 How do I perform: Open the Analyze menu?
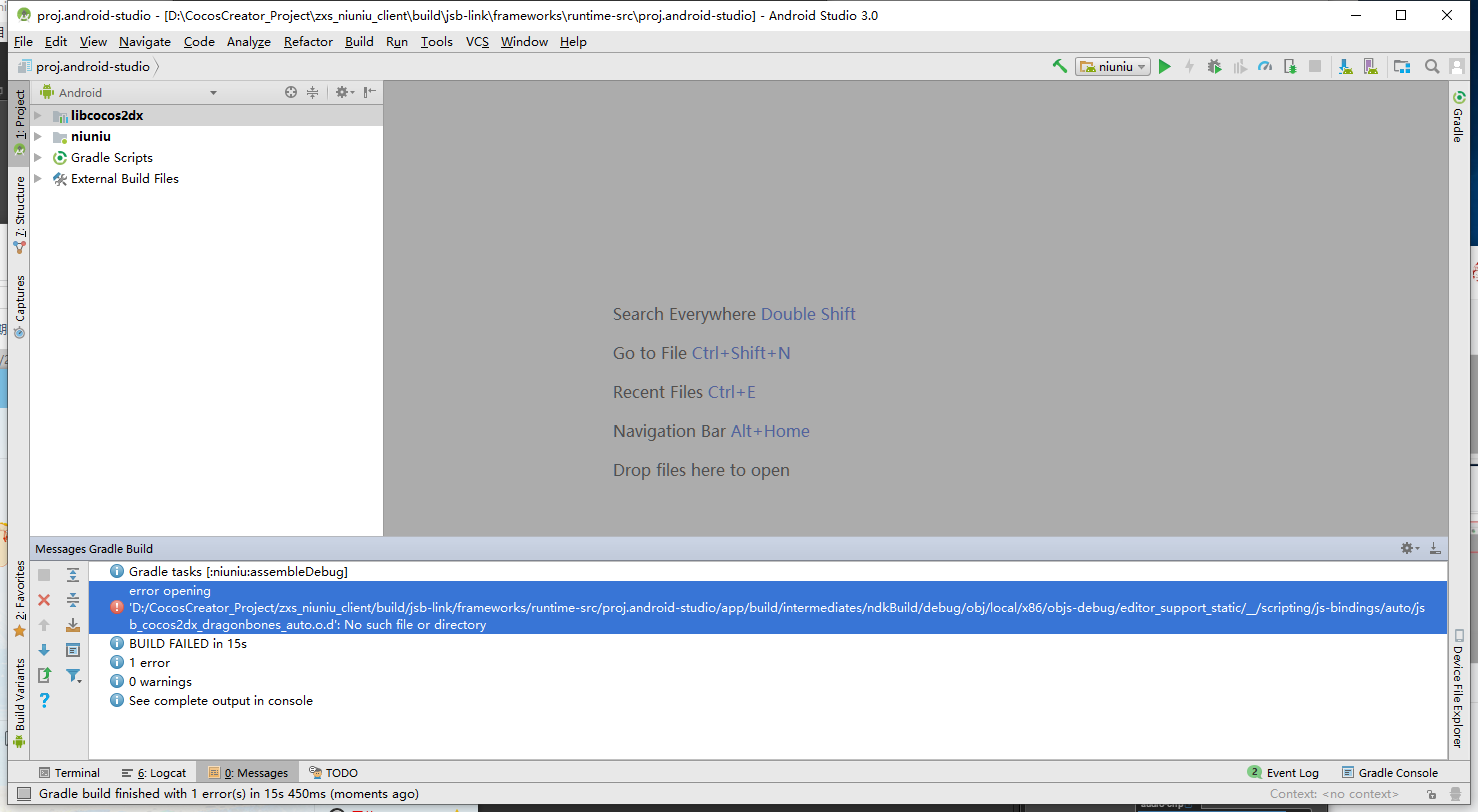pyautogui.click(x=249, y=42)
